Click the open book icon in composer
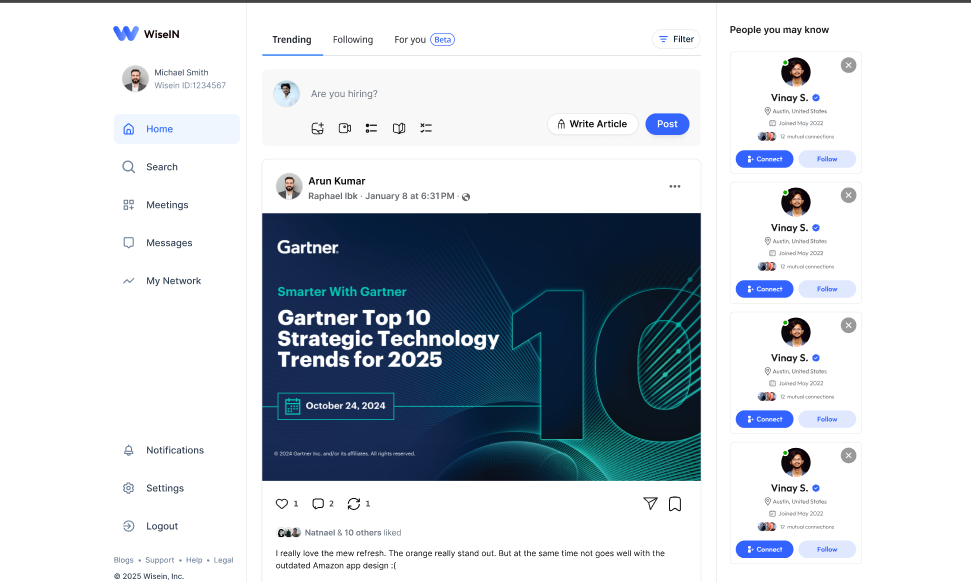 tap(399, 128)
